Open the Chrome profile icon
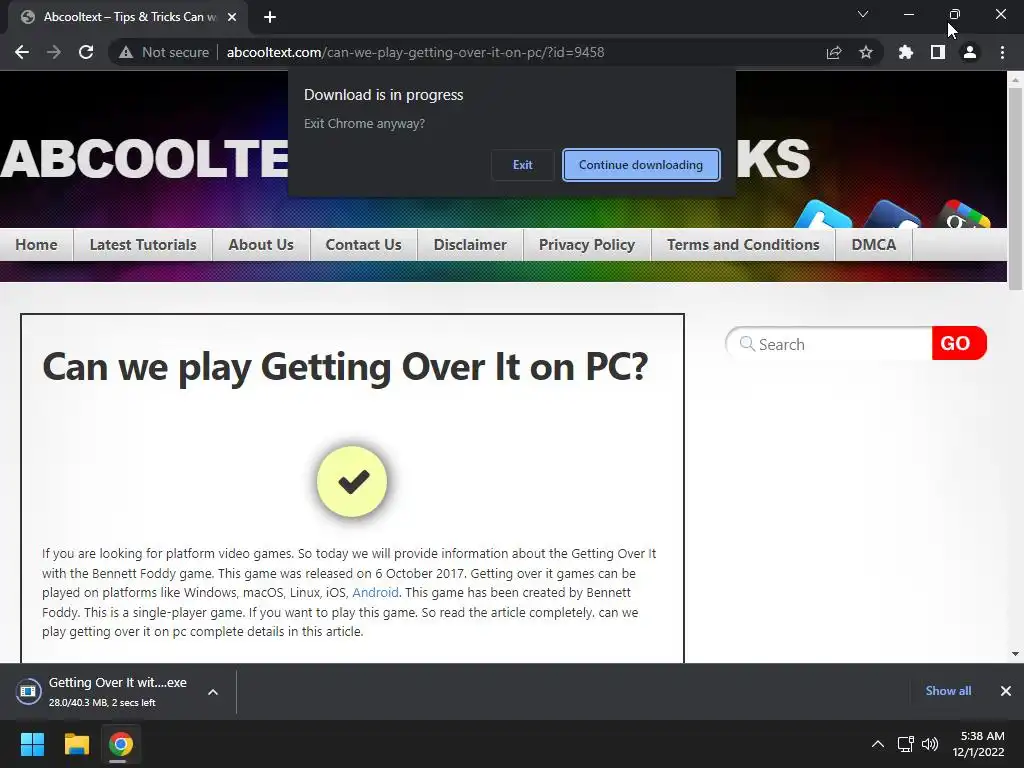Viewport: 1024px width, 768px height. tap(970, 52)
